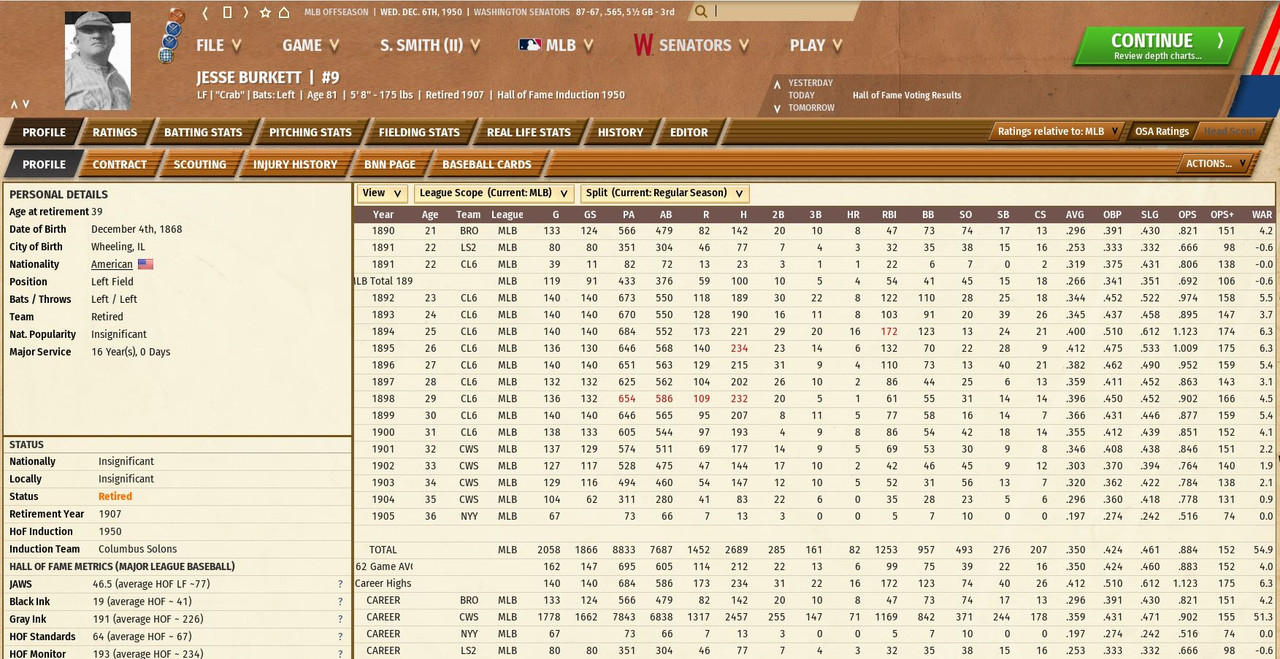Screen dimensions: 1280x659
Task: Open the FILE menu dropdown
Action: point(219,45)
